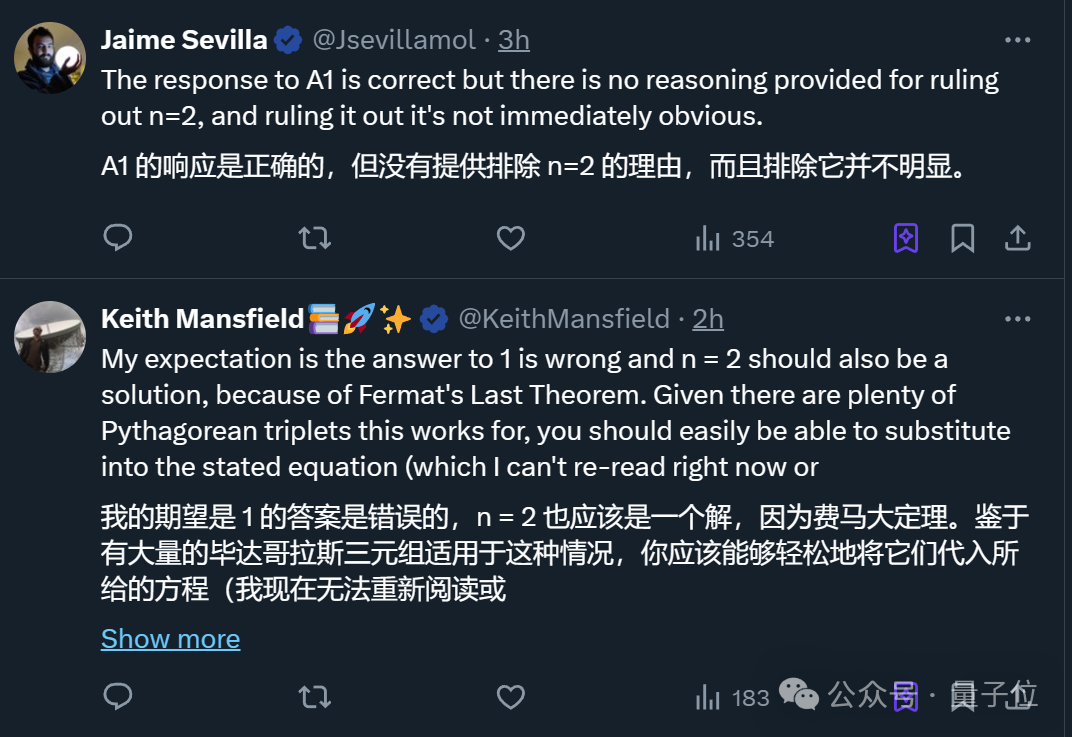Open the 2h timestamp on Keith's reply
The height and width of the screenshot is (737, 1072).
point(707,318)
